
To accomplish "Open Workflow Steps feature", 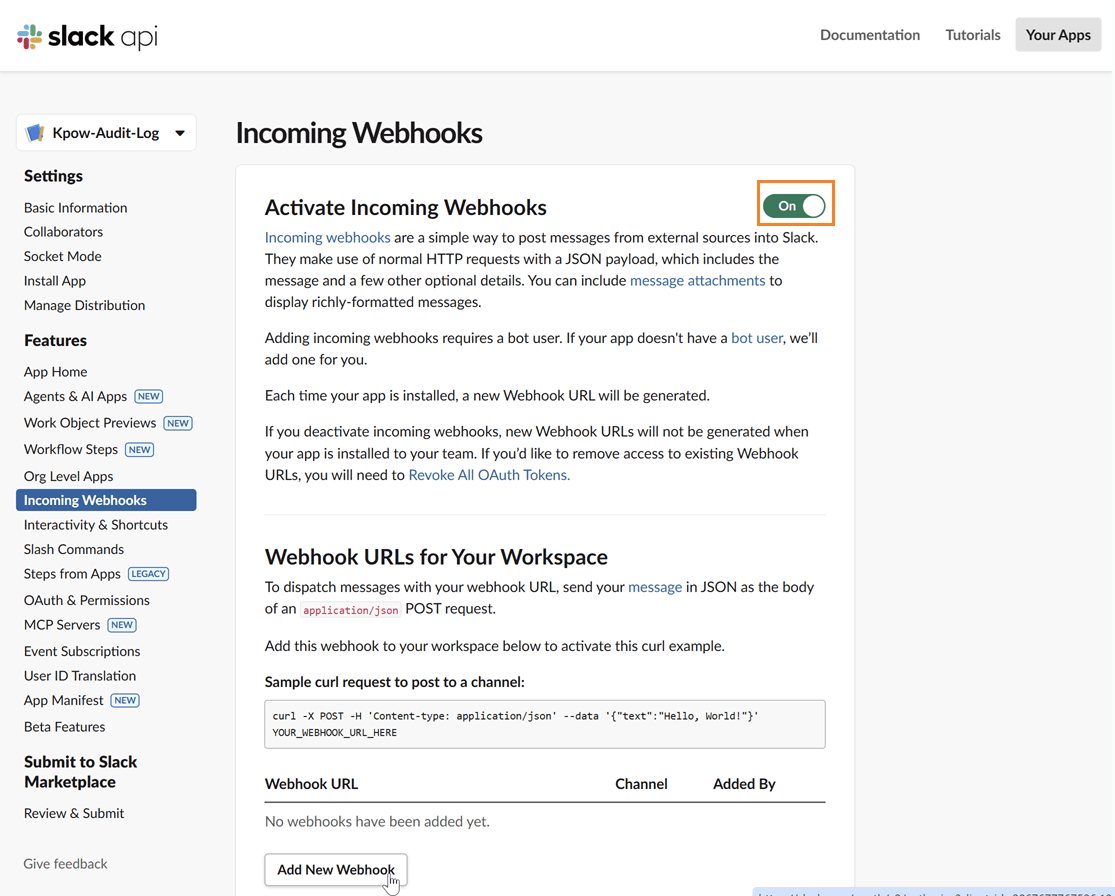I will (x=70, y=449).
